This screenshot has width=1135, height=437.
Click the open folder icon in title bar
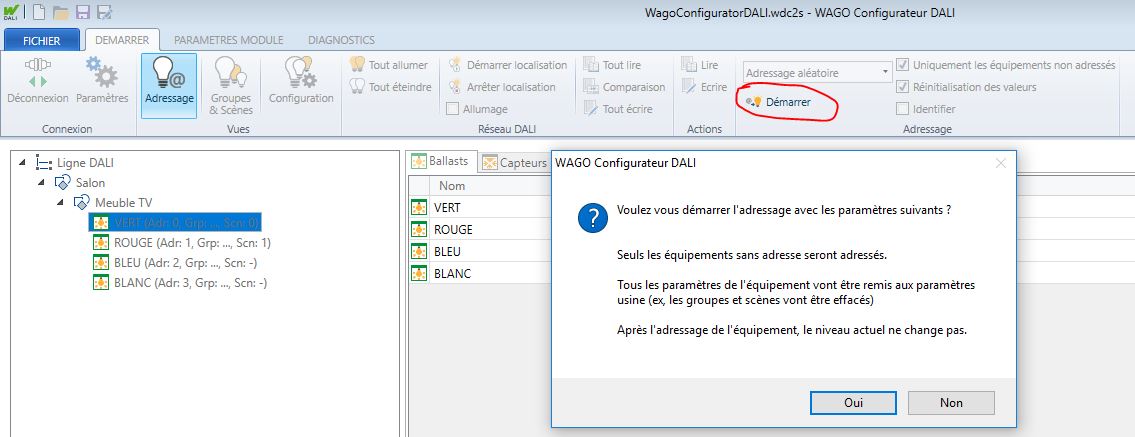point(62,12)
